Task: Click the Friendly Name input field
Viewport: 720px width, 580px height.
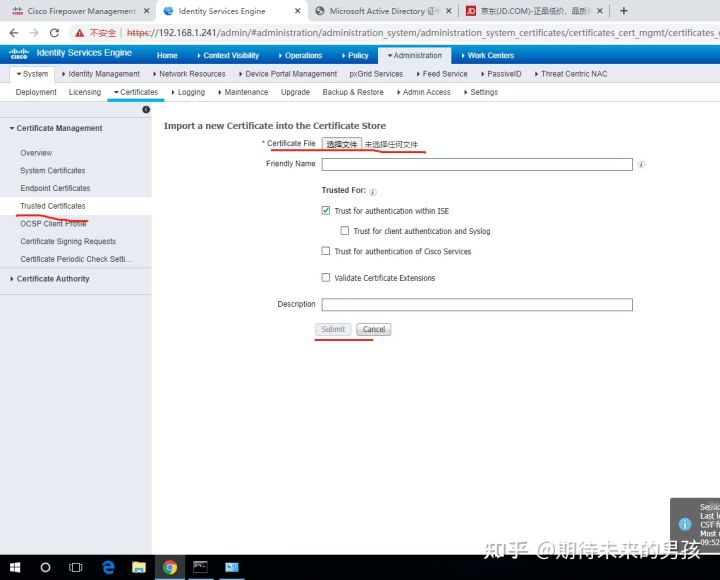Action: [477, 164]
